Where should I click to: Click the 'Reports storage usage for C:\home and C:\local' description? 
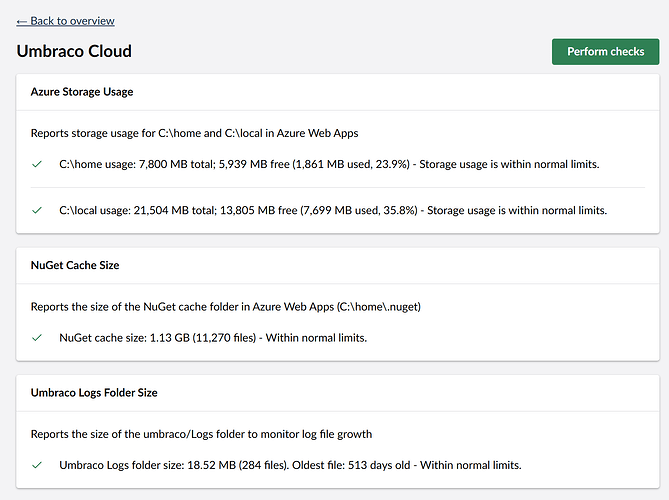click(x=195, y=133)
